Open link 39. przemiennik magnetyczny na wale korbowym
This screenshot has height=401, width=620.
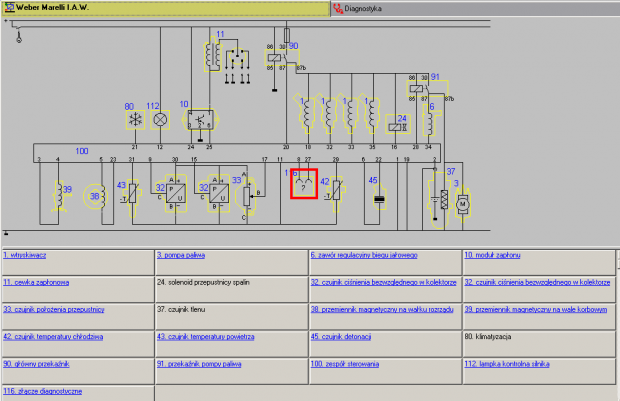[535, 309]
